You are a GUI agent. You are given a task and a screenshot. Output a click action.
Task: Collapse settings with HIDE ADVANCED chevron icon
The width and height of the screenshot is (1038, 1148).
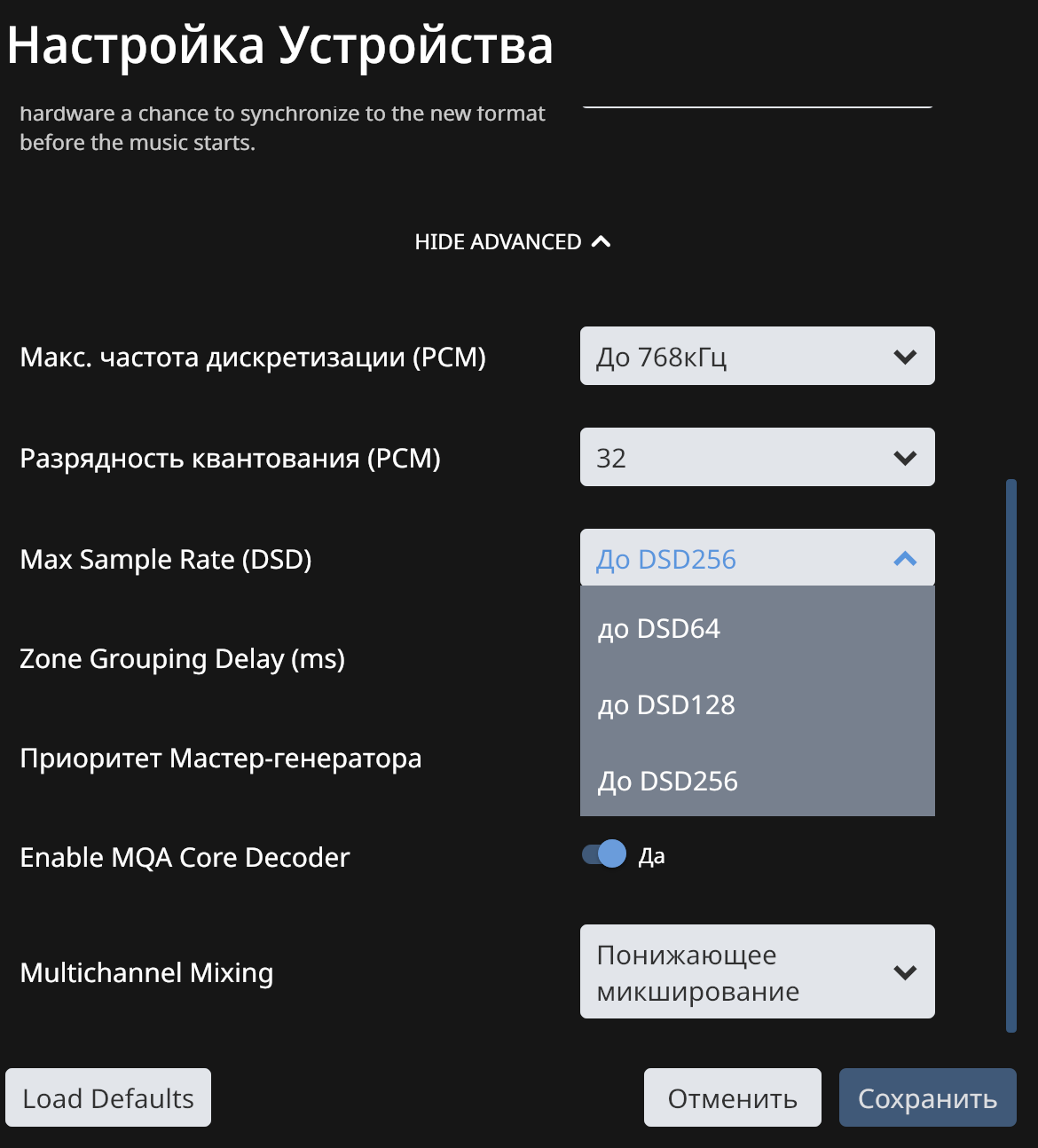601,241
